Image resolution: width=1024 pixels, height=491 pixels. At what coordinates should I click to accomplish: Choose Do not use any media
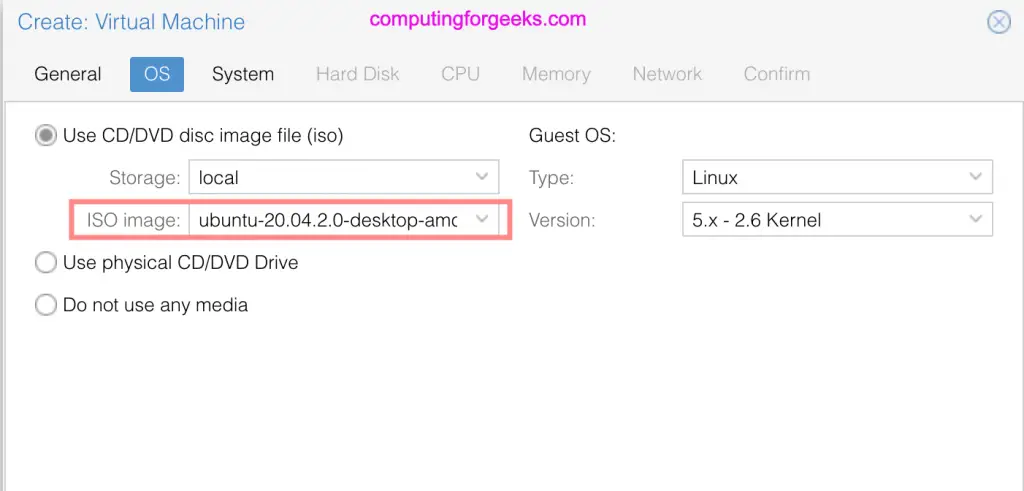(x=46, y=305)
